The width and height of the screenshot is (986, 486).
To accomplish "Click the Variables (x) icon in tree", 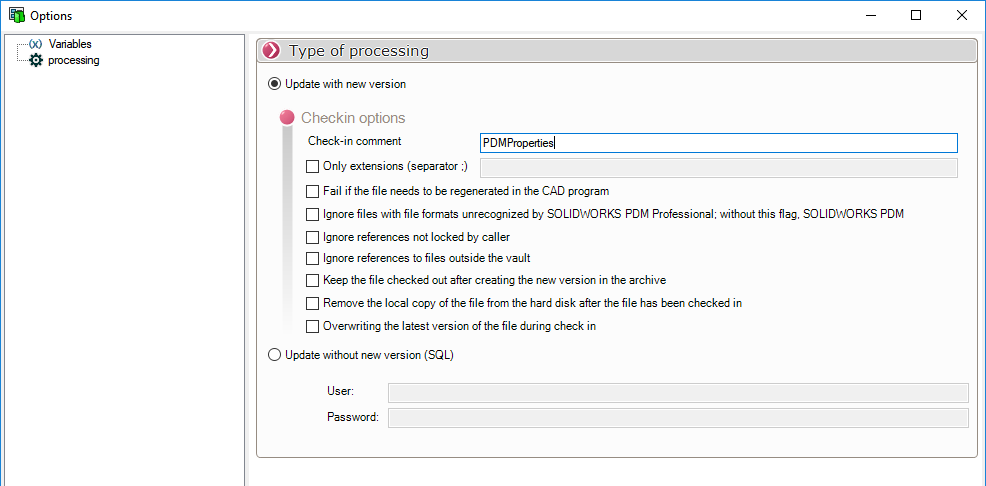I will click(x=36, y=44).
